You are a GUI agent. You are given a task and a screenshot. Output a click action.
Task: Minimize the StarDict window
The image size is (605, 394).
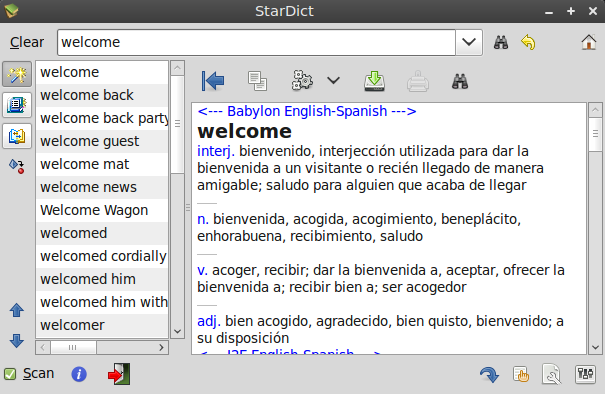[549, 12]
